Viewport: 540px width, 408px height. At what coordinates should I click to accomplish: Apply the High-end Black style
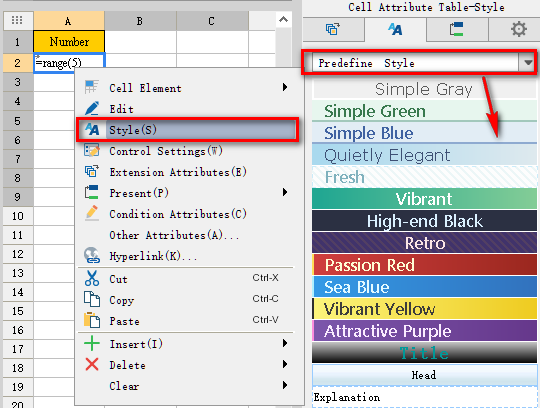[x=424, y=221]
